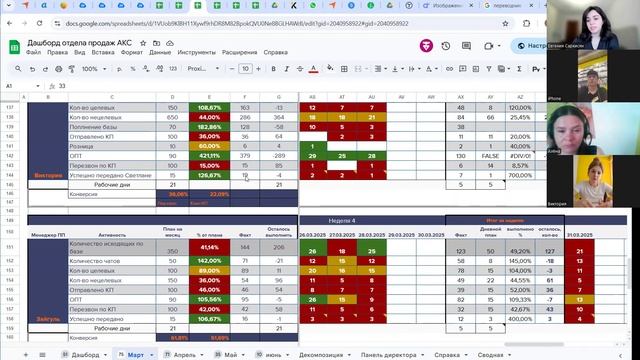Screen dimensions: 640x360
Task: Open the search menus magnifier tool
Action: (18, 69)
